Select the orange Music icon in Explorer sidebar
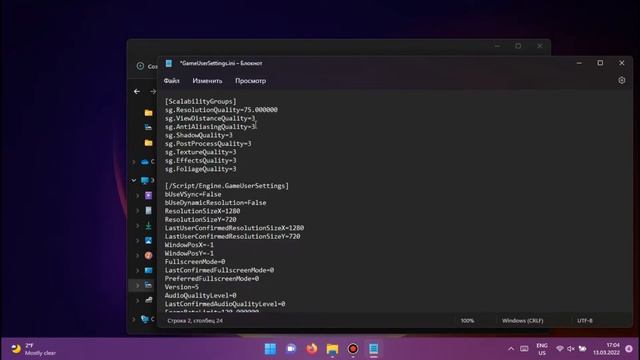This screenshot has width=640, height=360. [149, 256]
